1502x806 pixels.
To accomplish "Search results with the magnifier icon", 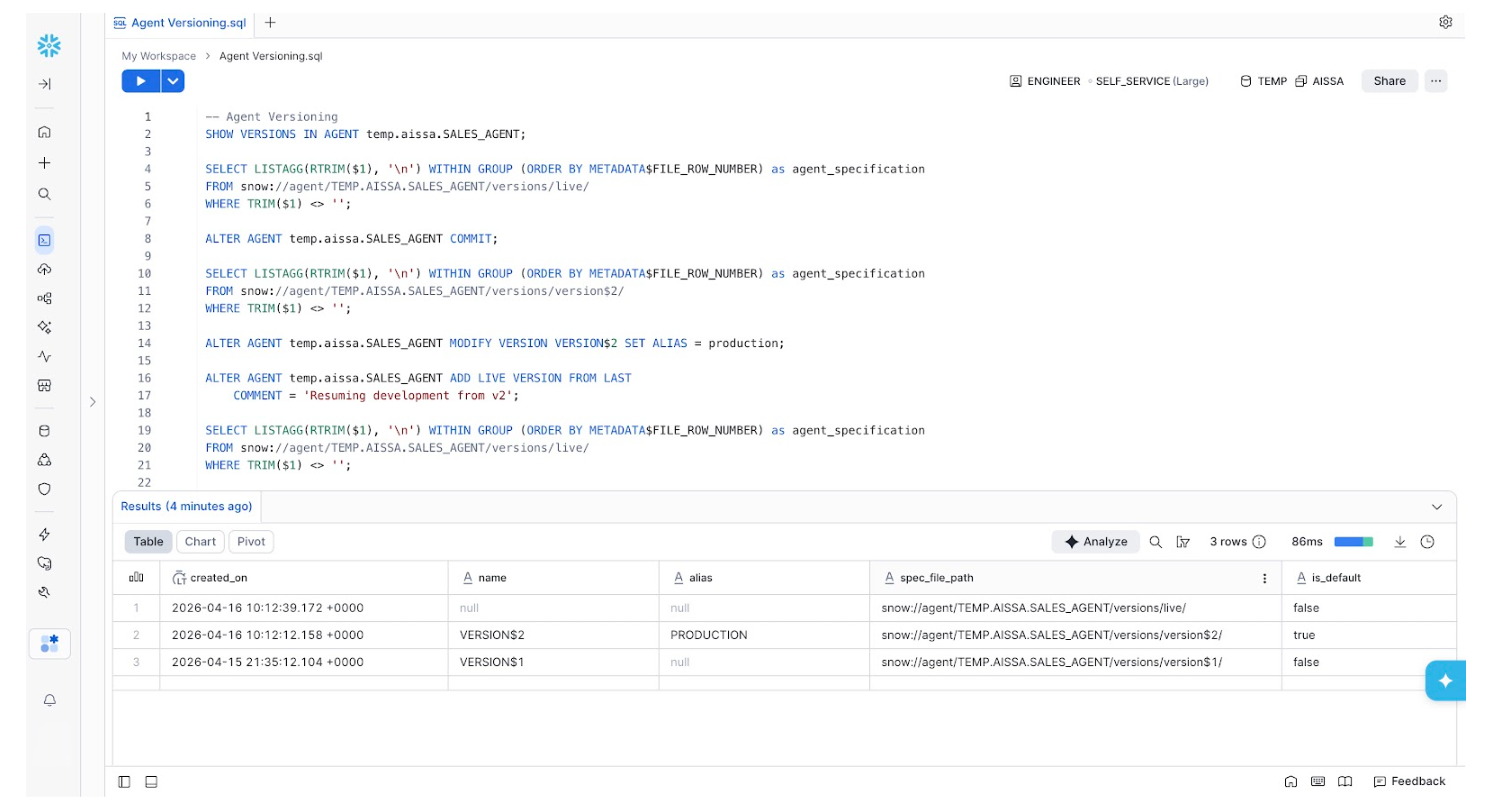I will pyautogui.click(x=1155, y=542).
